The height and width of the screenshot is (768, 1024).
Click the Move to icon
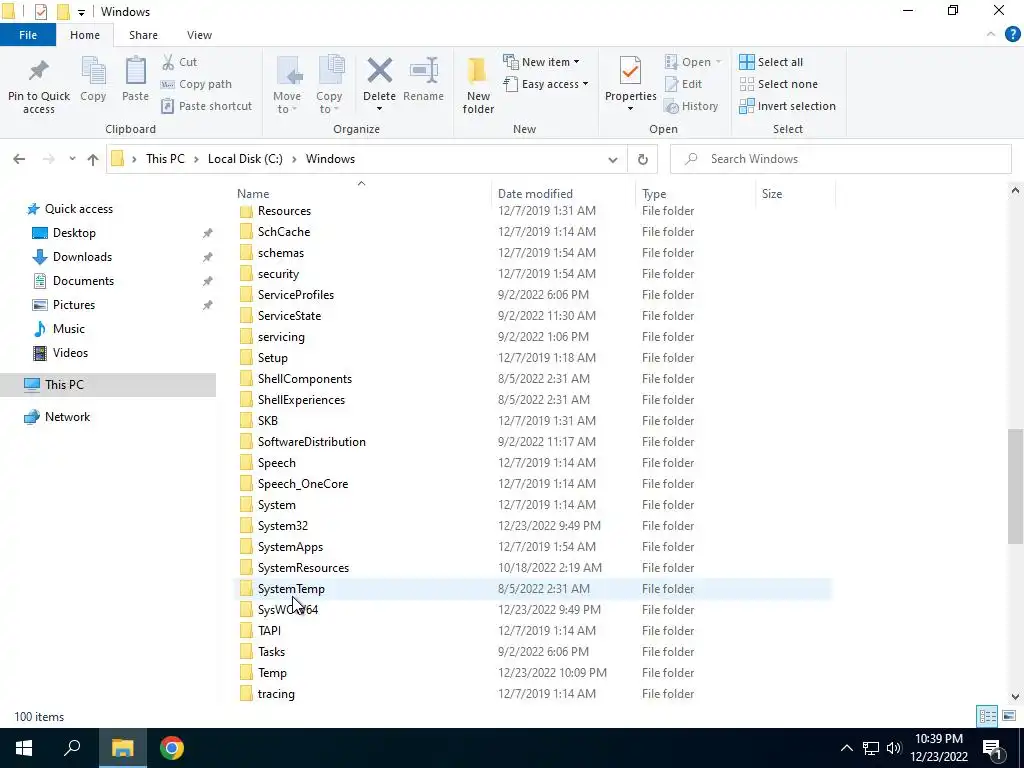[x=287, y=71]
